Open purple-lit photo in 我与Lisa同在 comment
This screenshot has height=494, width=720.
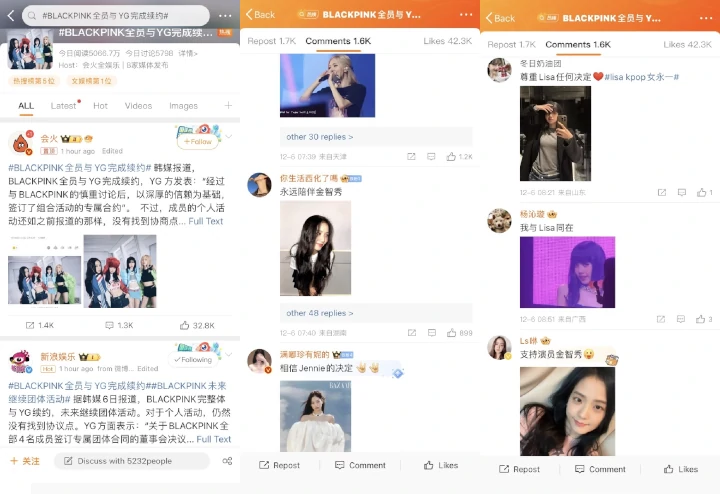pos(567,272)
